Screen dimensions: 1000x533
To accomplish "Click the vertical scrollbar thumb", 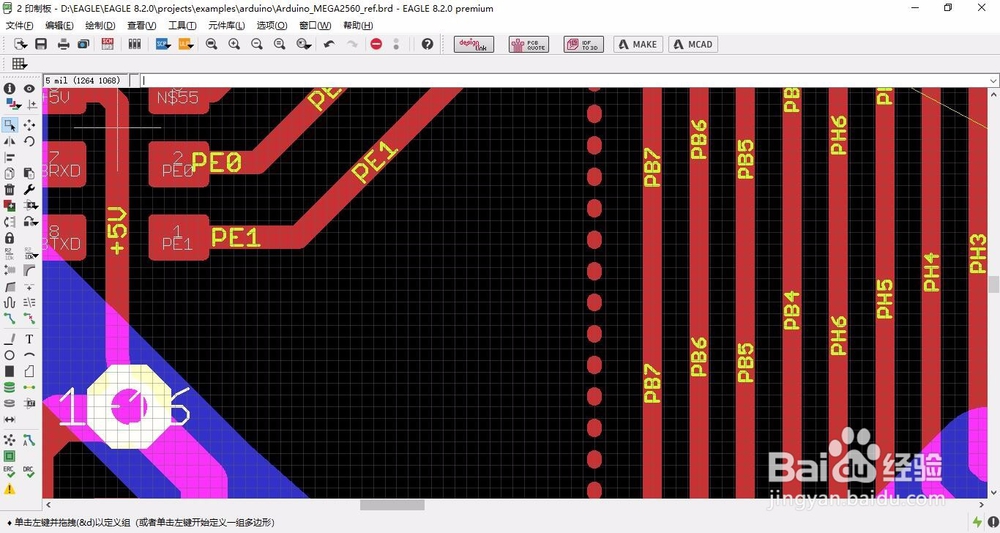I will pos(993,284).
